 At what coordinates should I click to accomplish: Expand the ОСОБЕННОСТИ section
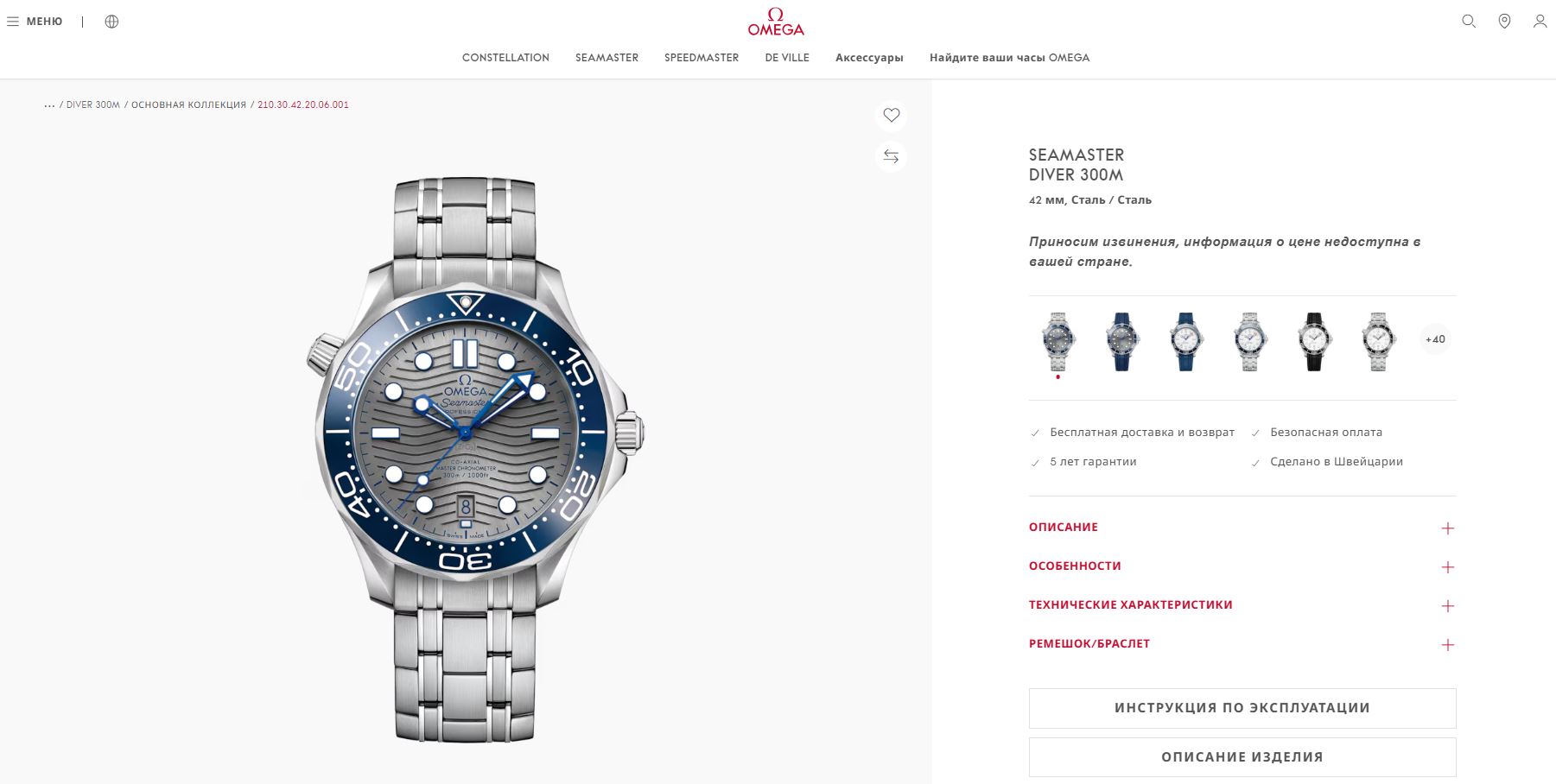(1242, 566)
